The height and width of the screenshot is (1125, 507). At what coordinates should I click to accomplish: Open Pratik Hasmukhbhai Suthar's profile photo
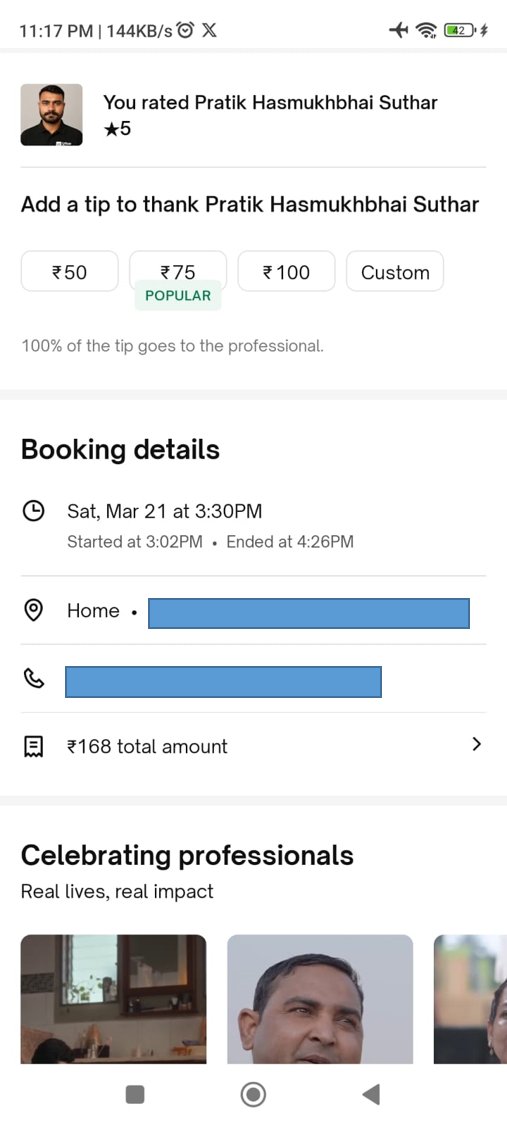(51, 115)
